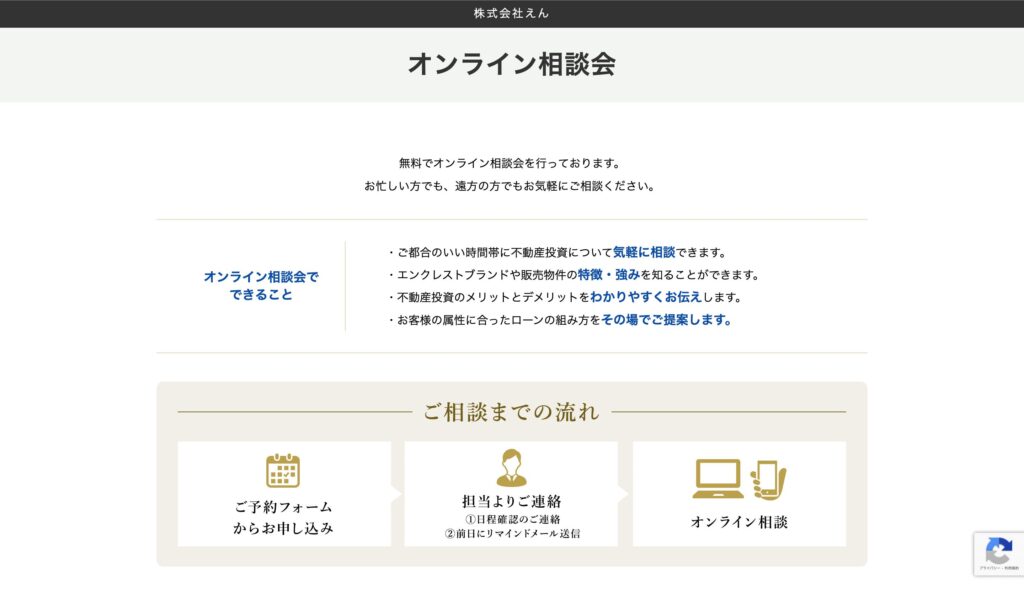This screenshot has width=1024, height=594.
Task: Click the calendar icon in the first step
Action: tap(283, 470)
